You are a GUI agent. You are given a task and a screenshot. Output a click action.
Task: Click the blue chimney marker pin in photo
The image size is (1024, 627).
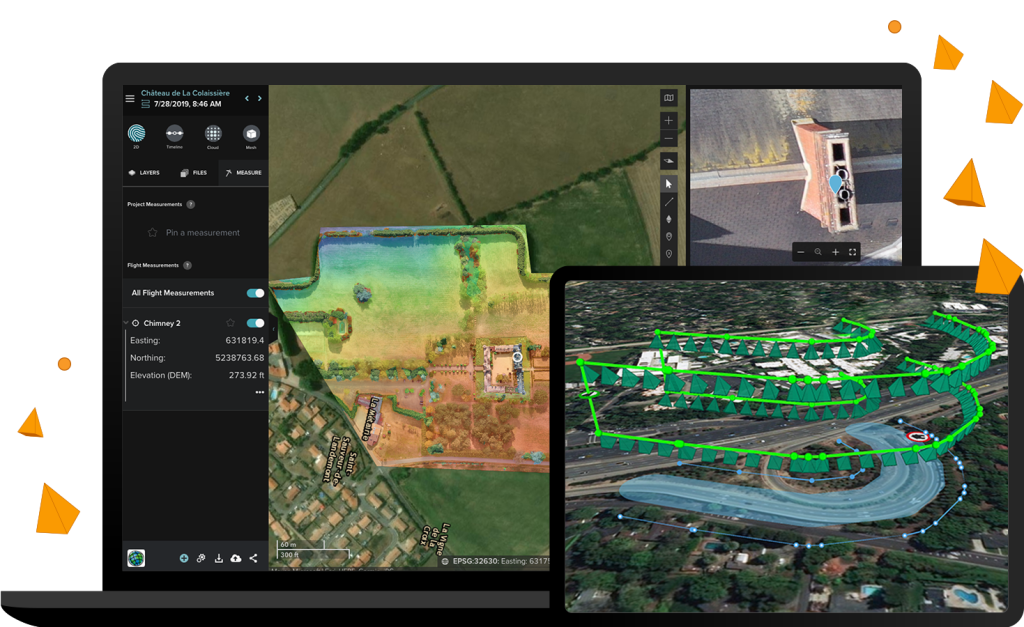click(x=836, y=184)
